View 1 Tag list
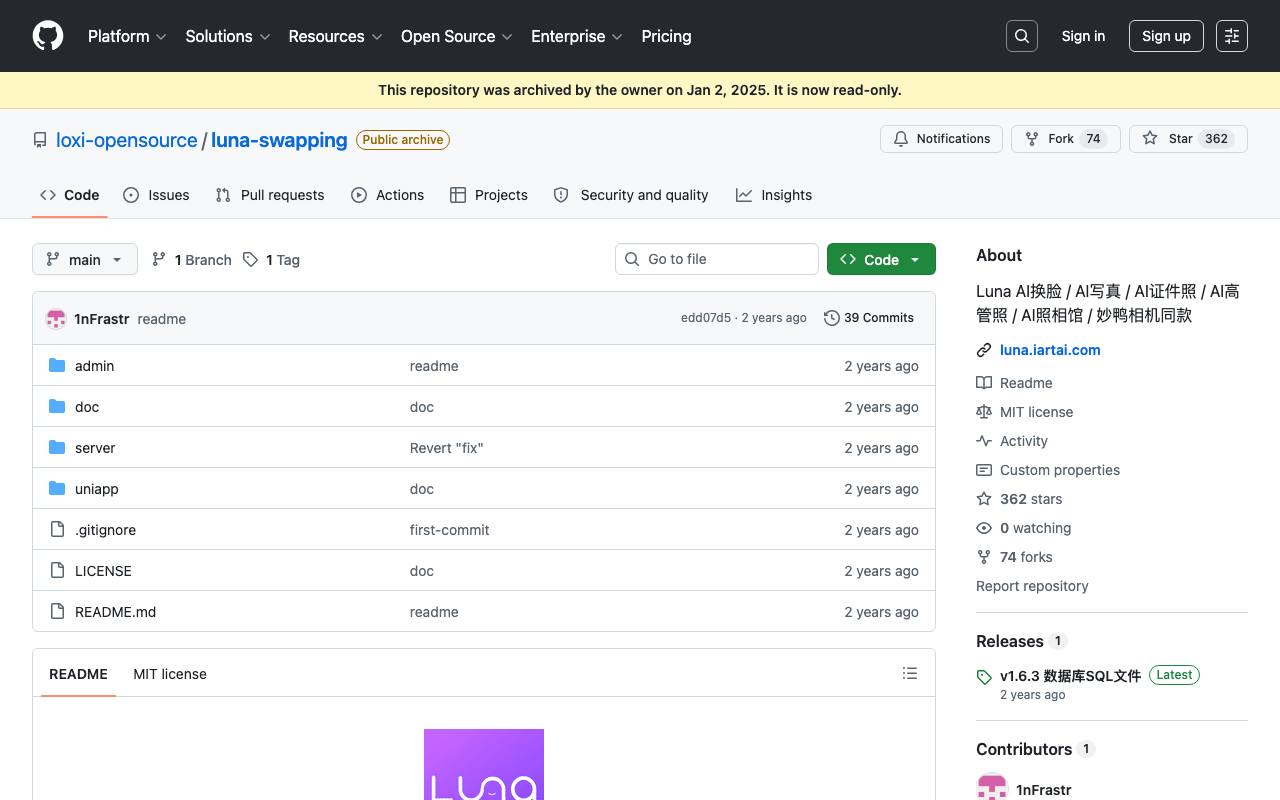Image resolution: width=1280 pixels, height=800 pixels. click(x=272, y=260)
